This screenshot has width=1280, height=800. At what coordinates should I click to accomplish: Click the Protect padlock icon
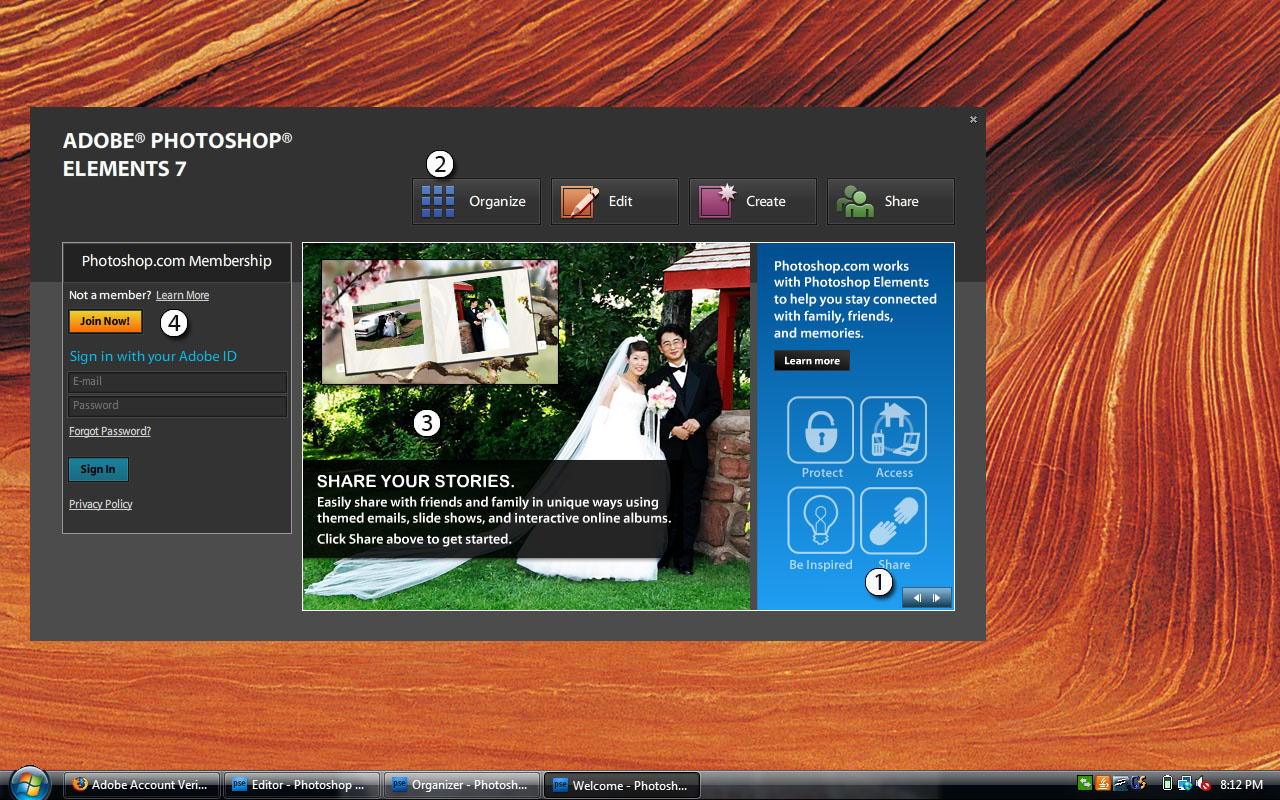click(821, 430)
